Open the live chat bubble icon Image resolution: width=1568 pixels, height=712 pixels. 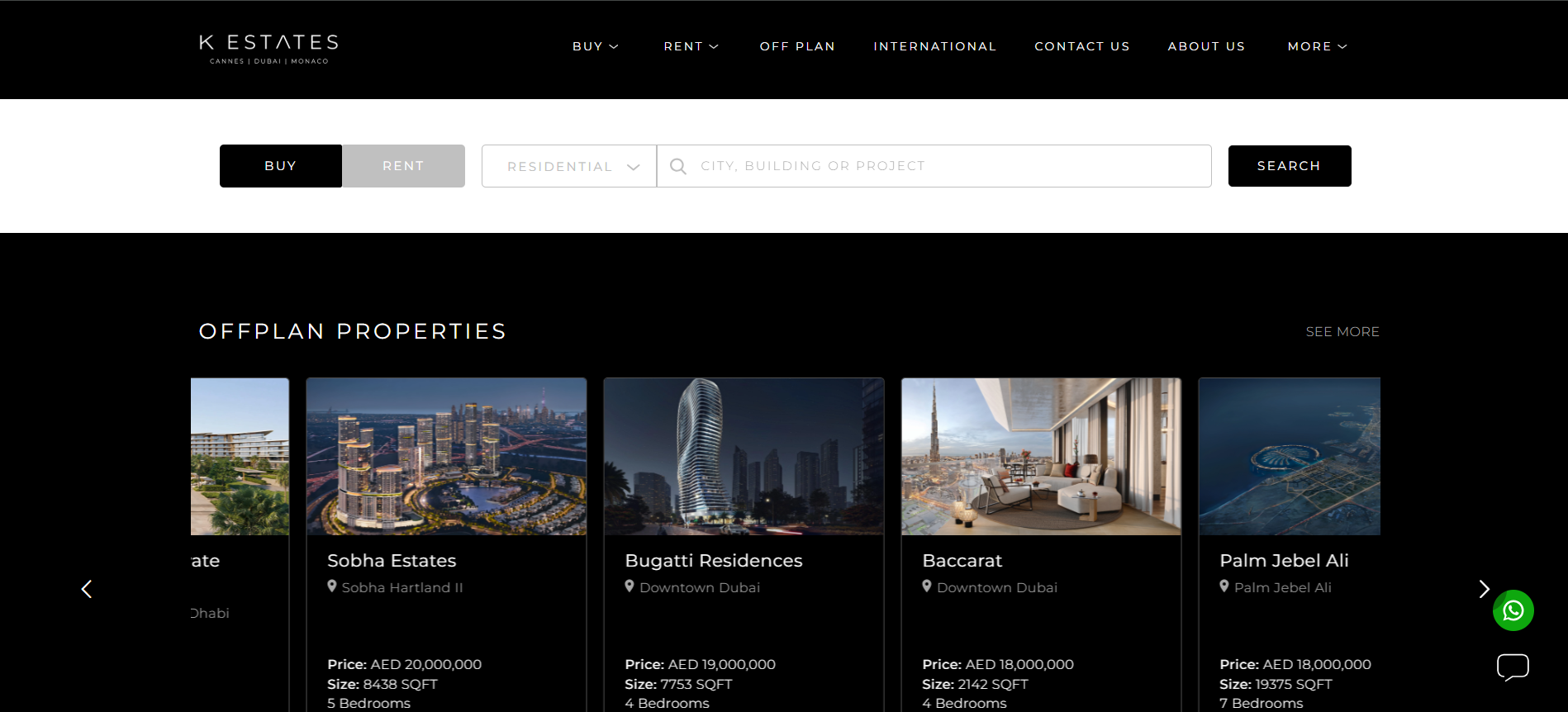[1513, 667]
